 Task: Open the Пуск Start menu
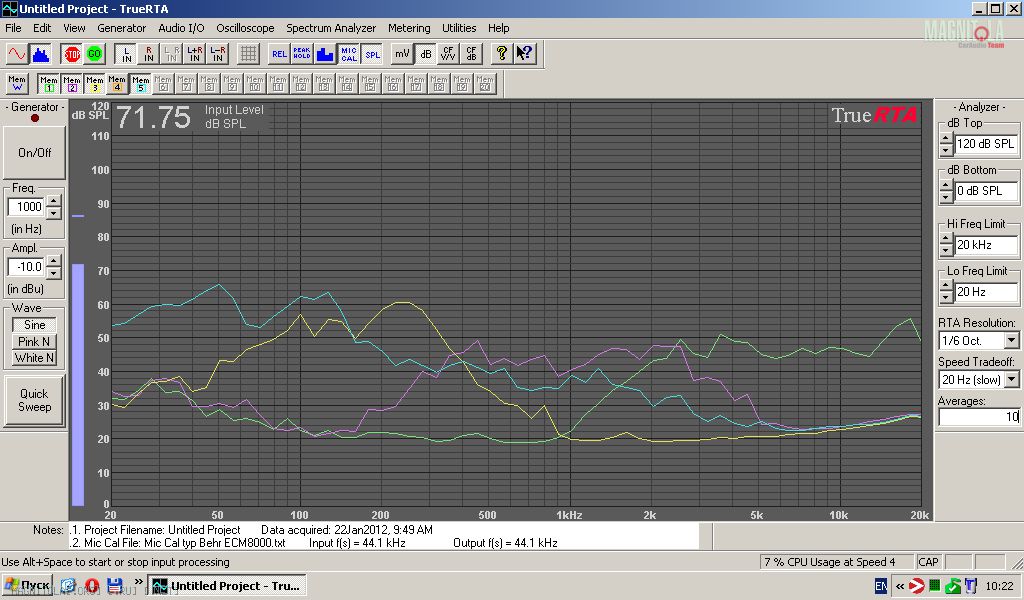click(27, 586)
